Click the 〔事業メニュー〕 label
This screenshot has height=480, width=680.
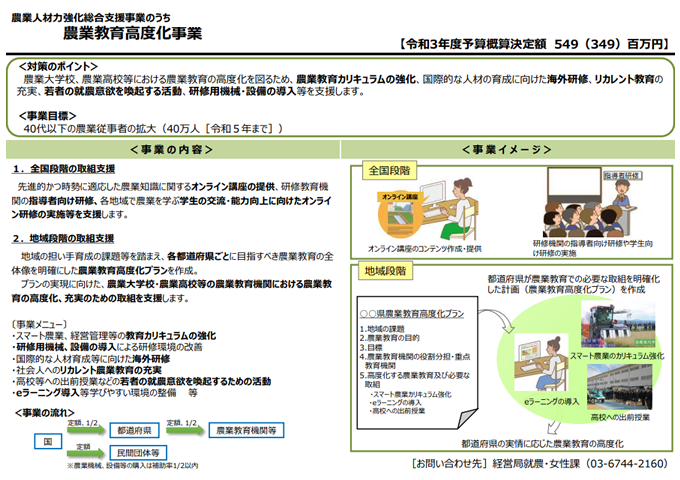click(39, 324)
